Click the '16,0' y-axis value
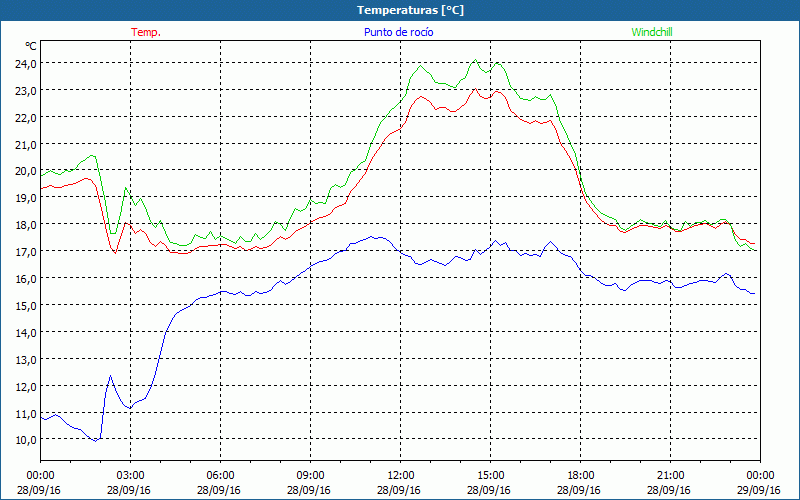Viewport: 800px width, 500px height. click(26, 279)
